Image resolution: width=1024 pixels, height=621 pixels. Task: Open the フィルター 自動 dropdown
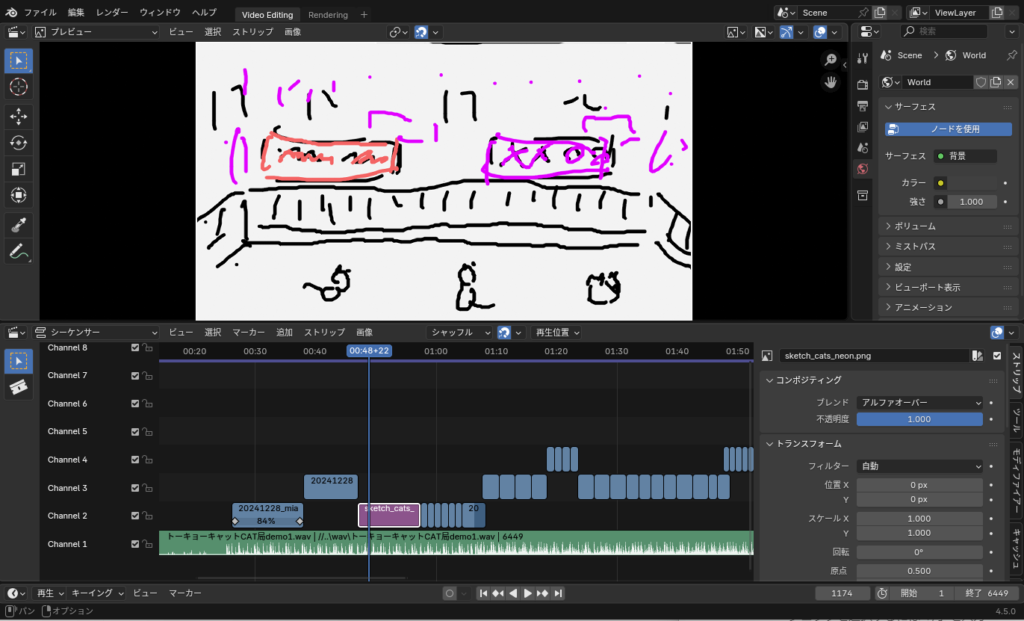(x=920, y=466)
